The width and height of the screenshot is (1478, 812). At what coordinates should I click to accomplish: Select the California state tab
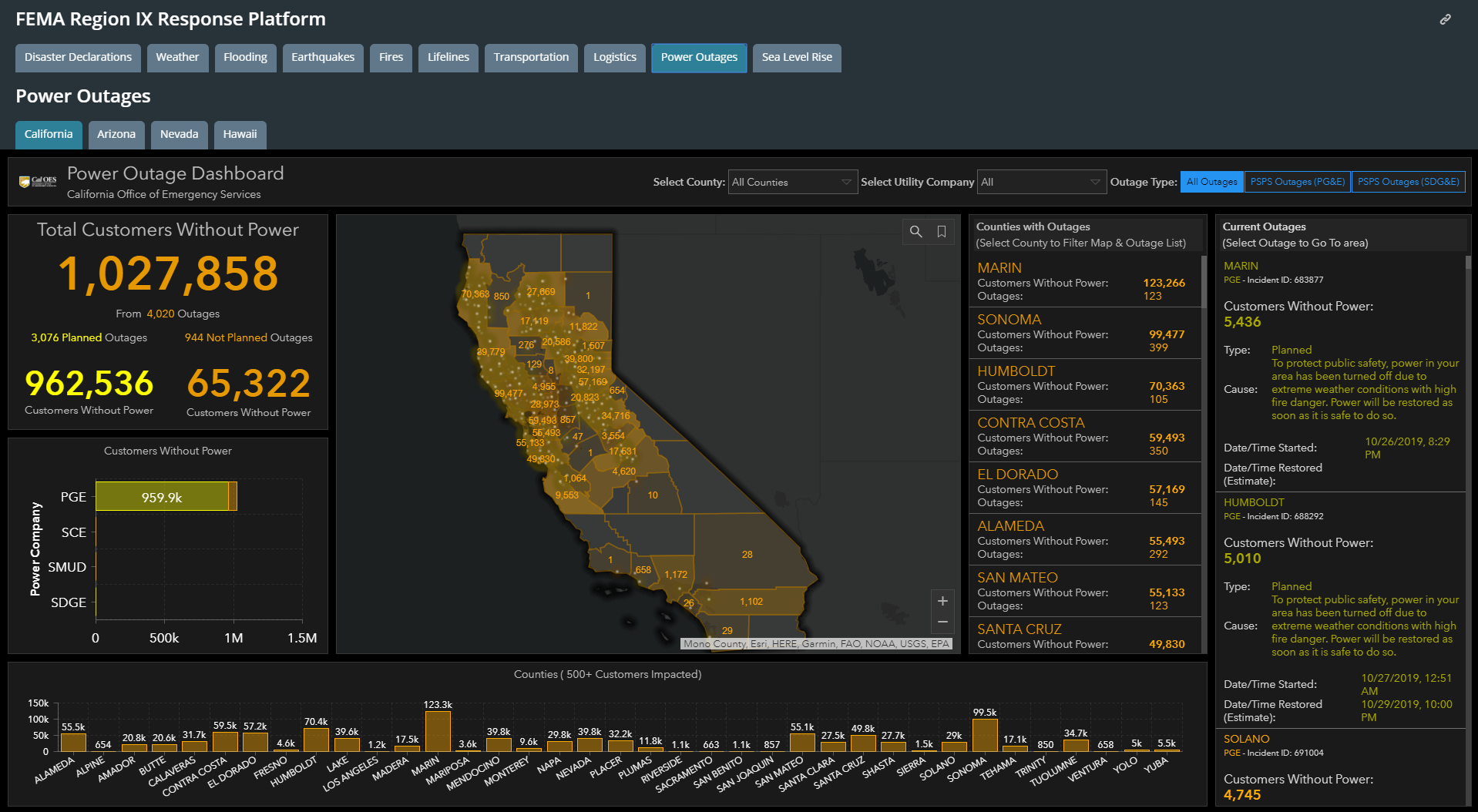[x=49, y=134]
